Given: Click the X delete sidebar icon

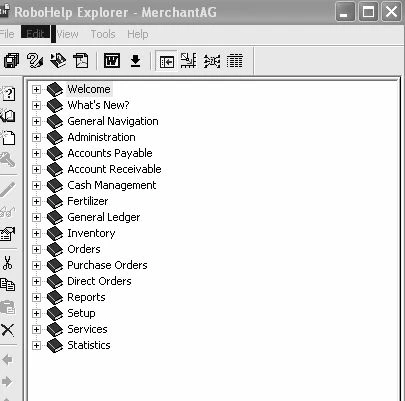Looking at the screenshot, I should click(8, 330).
